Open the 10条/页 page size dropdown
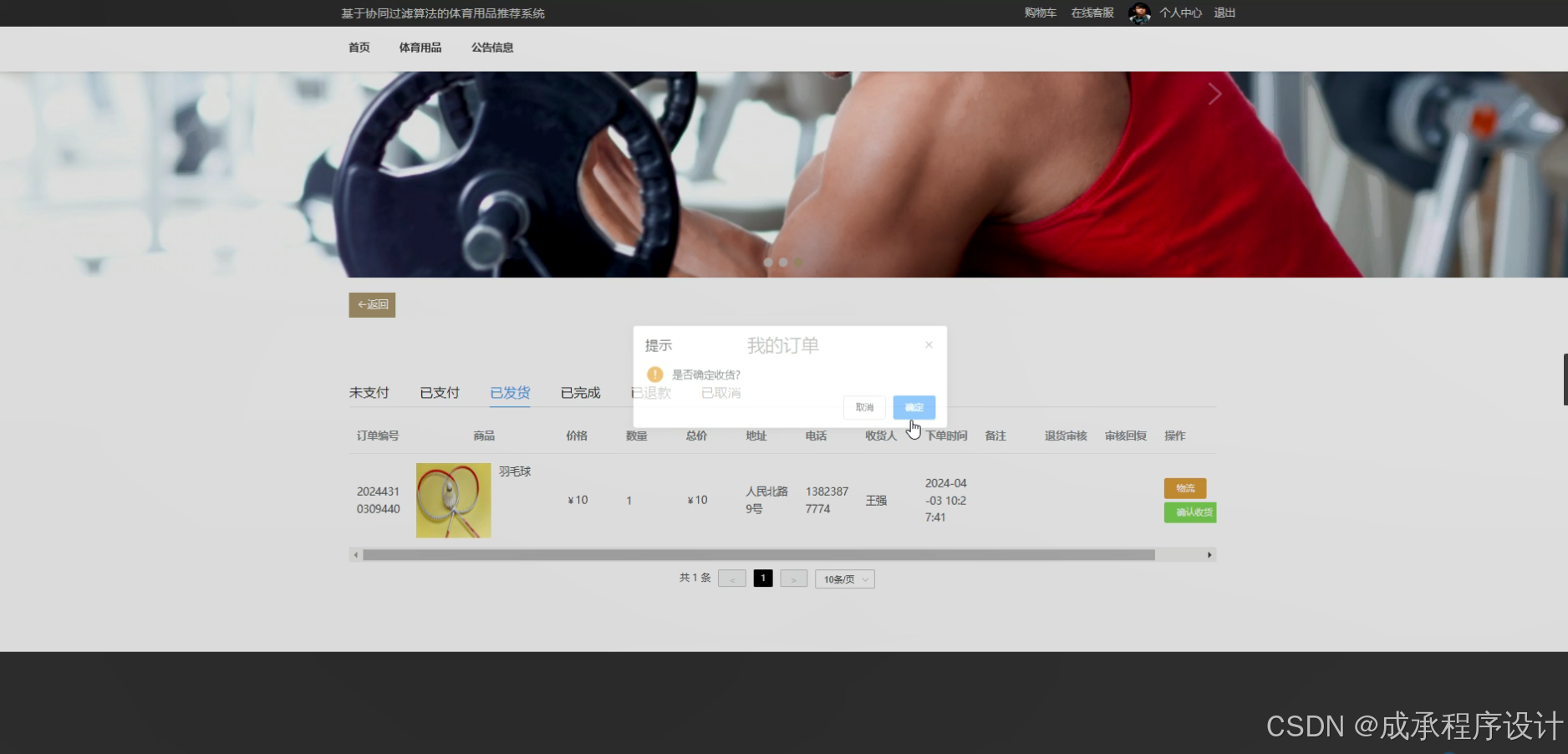The width and height of the screenshot is (1568, 754). coord(845,579)
